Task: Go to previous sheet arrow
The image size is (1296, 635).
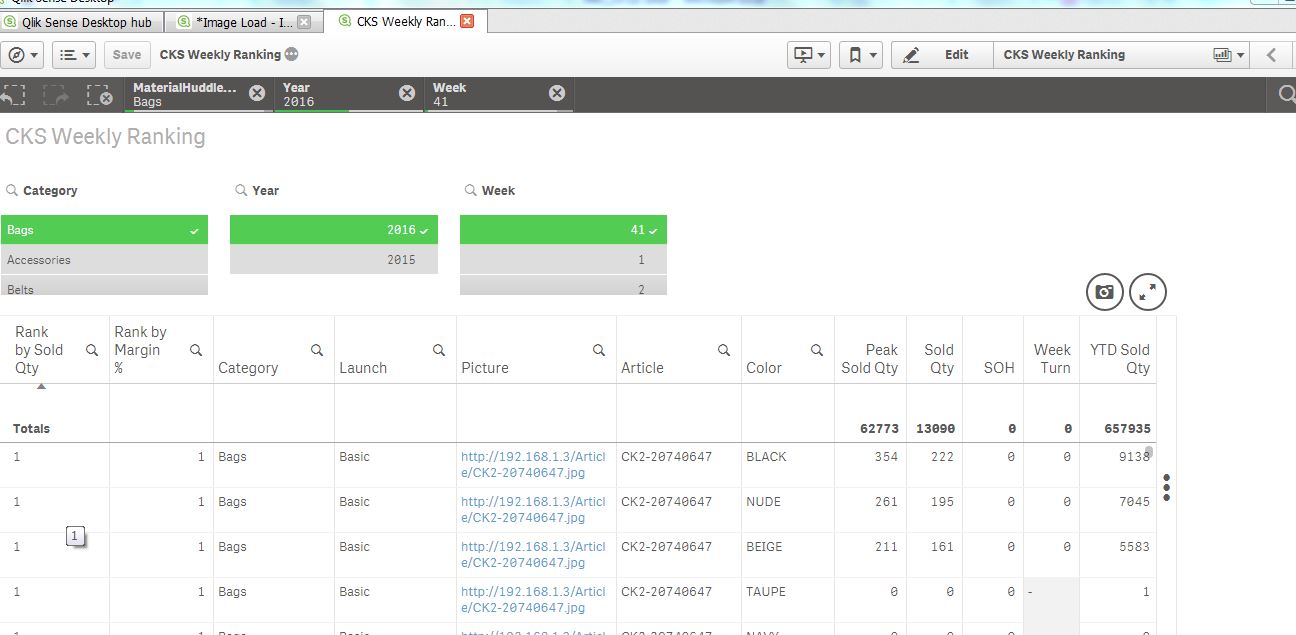Action: [x=1272, y=55]
